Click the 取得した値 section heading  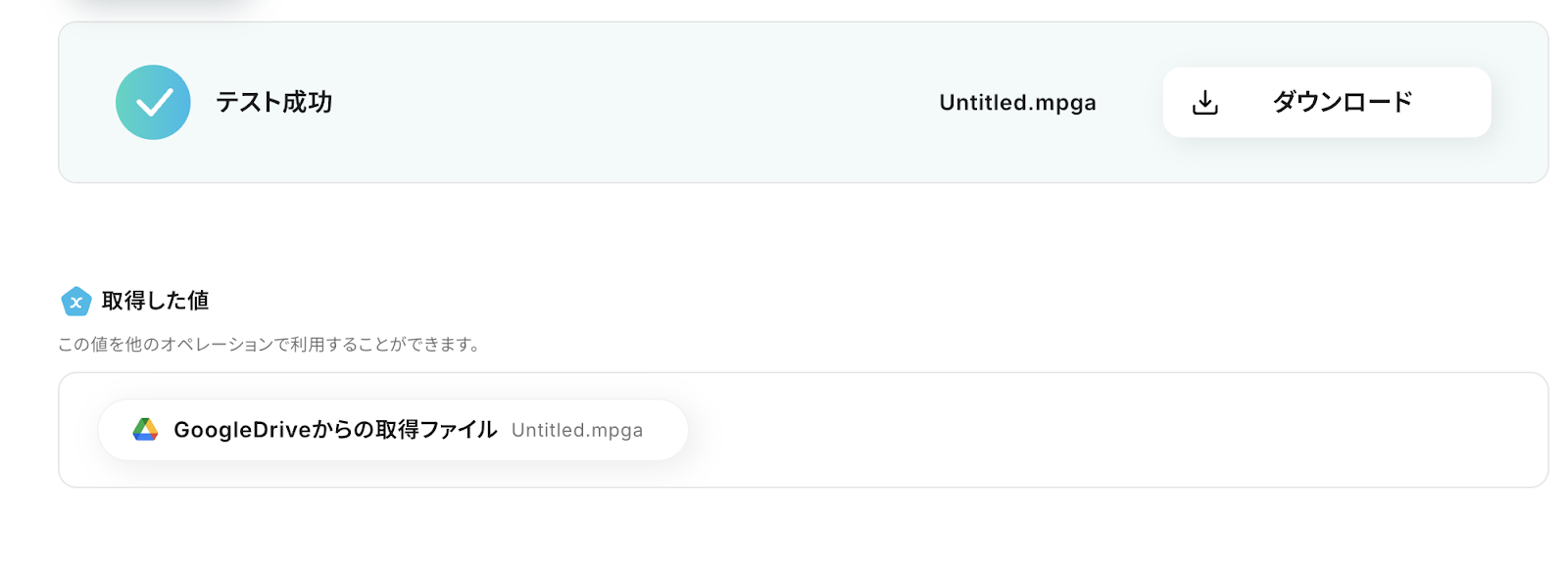click(156, 301)
